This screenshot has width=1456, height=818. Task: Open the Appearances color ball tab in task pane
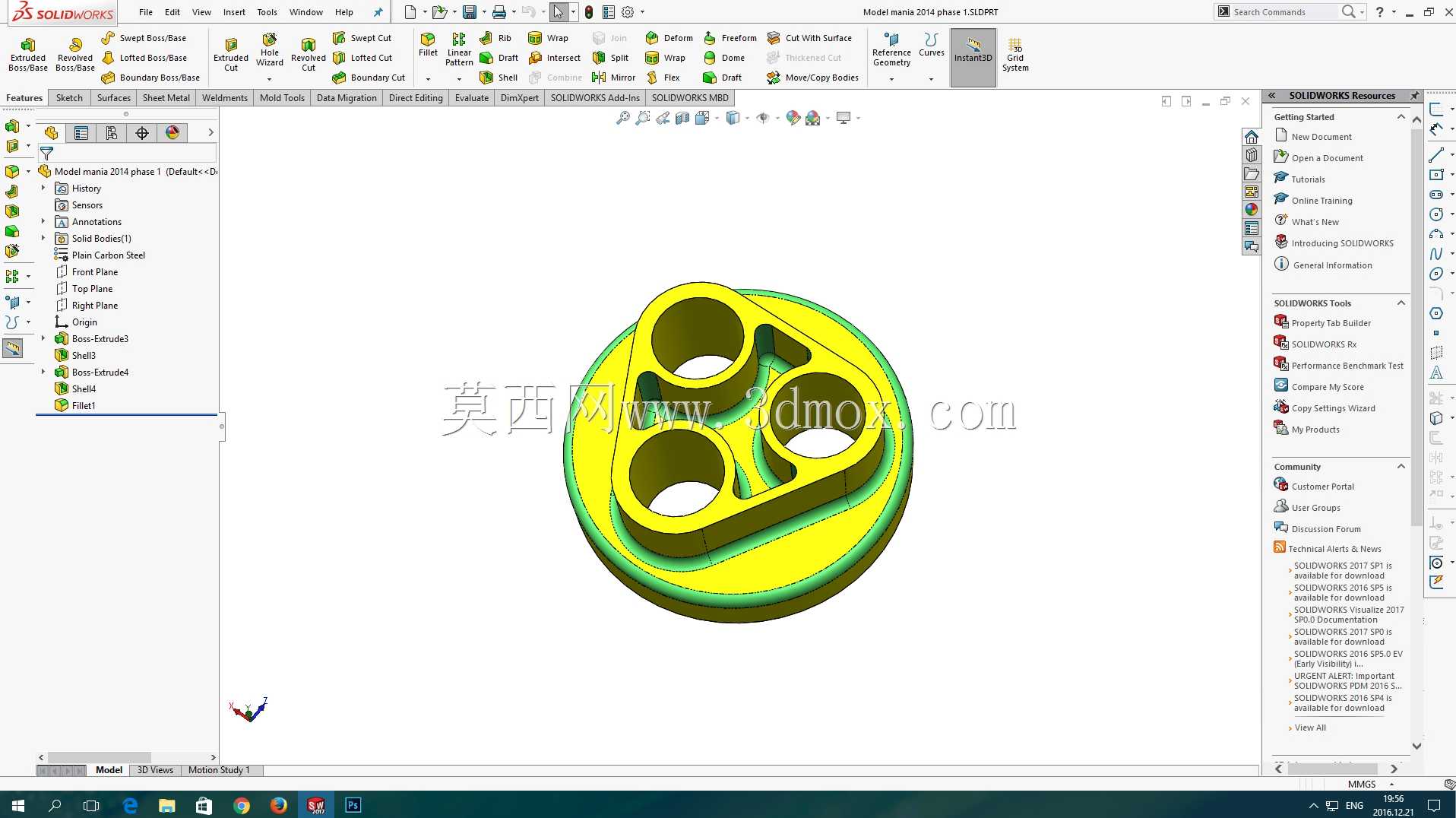pos(1252,210)
